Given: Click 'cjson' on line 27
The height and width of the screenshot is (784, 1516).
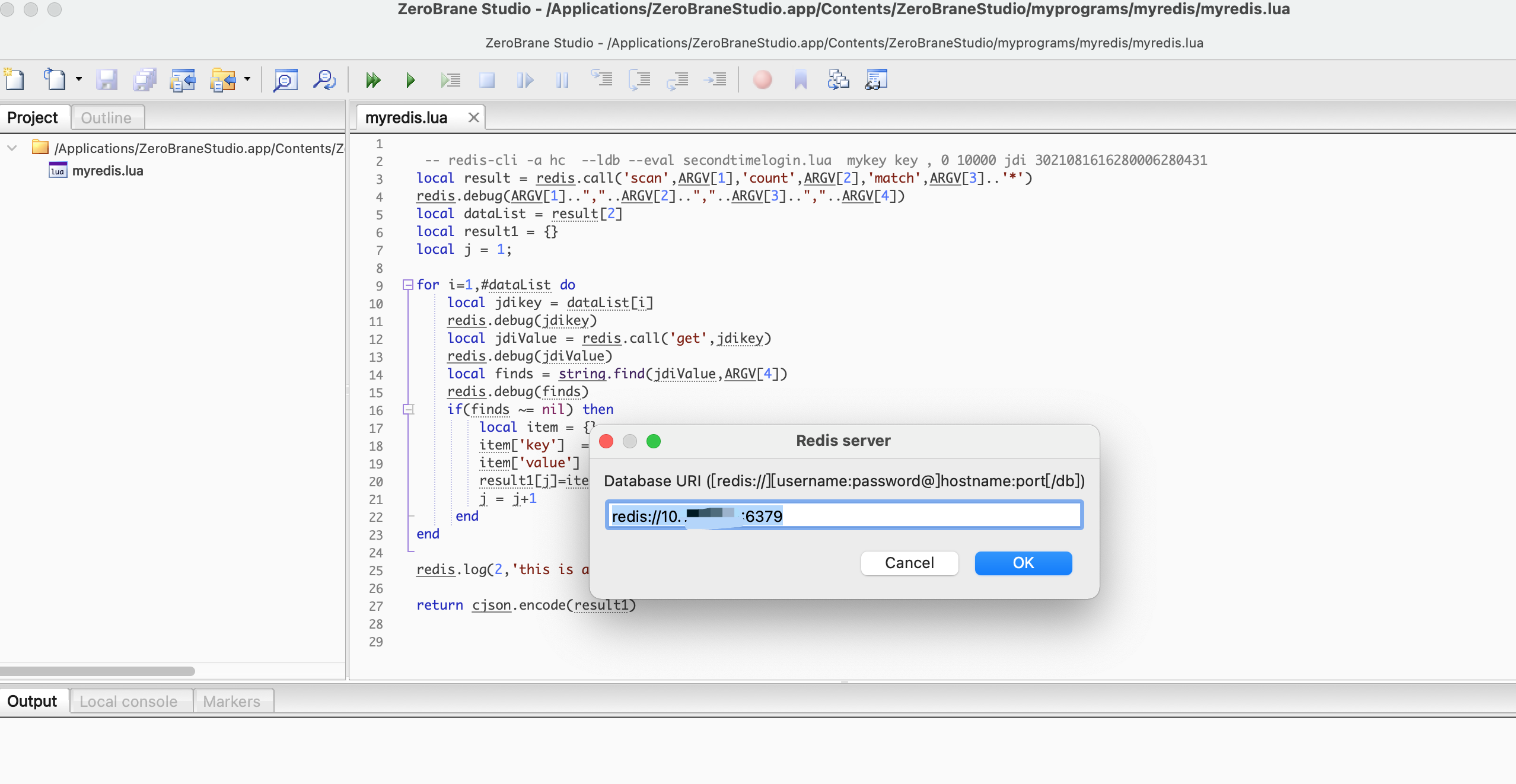Looking at the screenshot, I should coord(492,605).
